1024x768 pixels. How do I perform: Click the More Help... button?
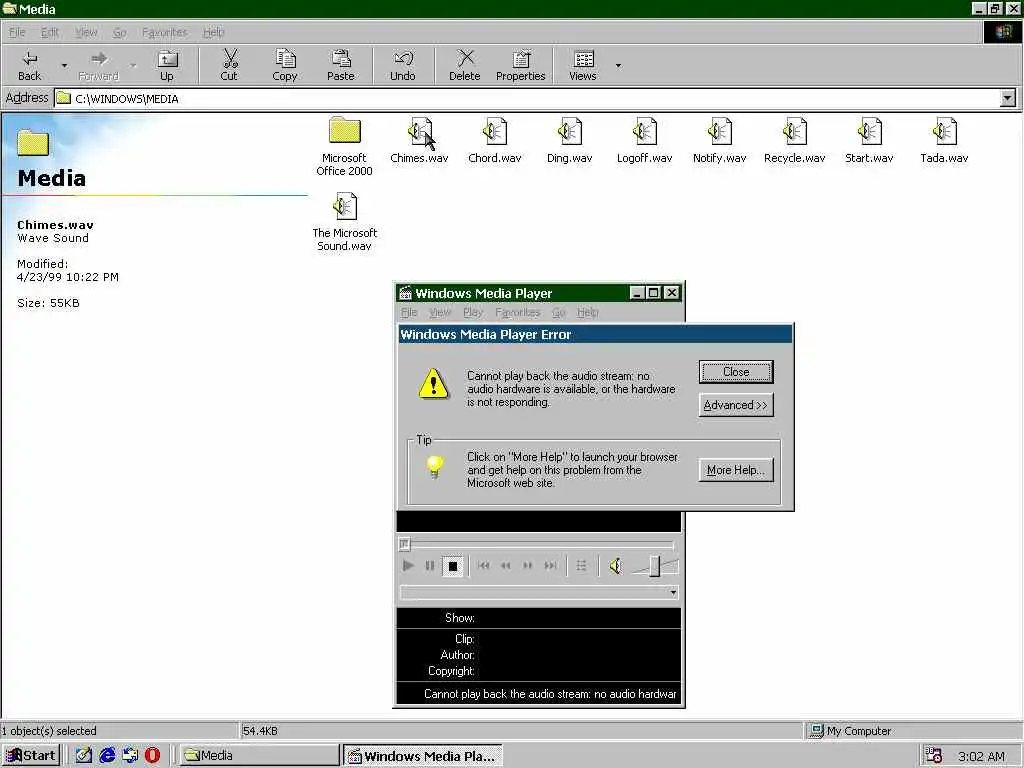736,470
